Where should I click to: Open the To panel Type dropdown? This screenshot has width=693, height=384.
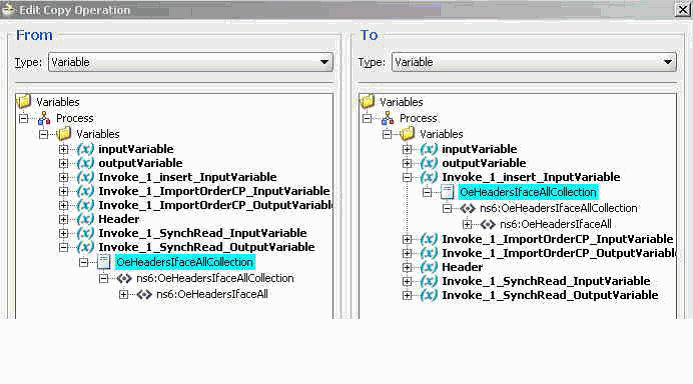coord(534,62)
